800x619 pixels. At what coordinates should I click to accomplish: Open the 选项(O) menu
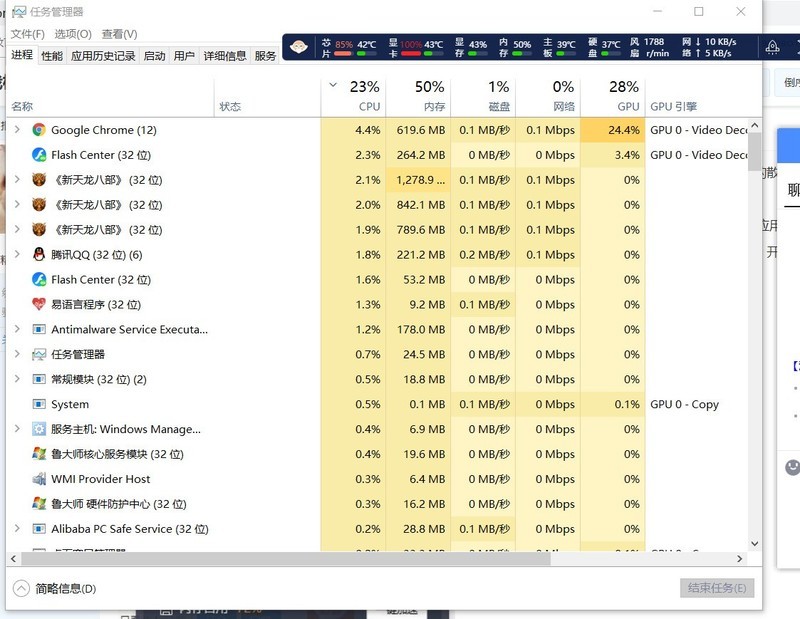[x=73, y=34]
